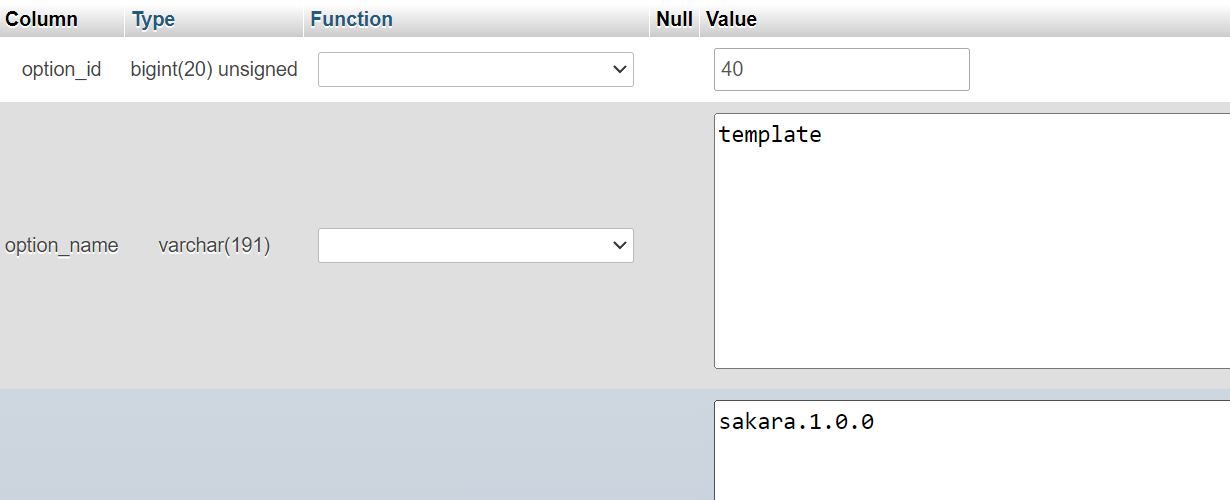Click the chevron arrow in option_name function dropdown
Screen dimensions: 1230x500
coord(617,245)
